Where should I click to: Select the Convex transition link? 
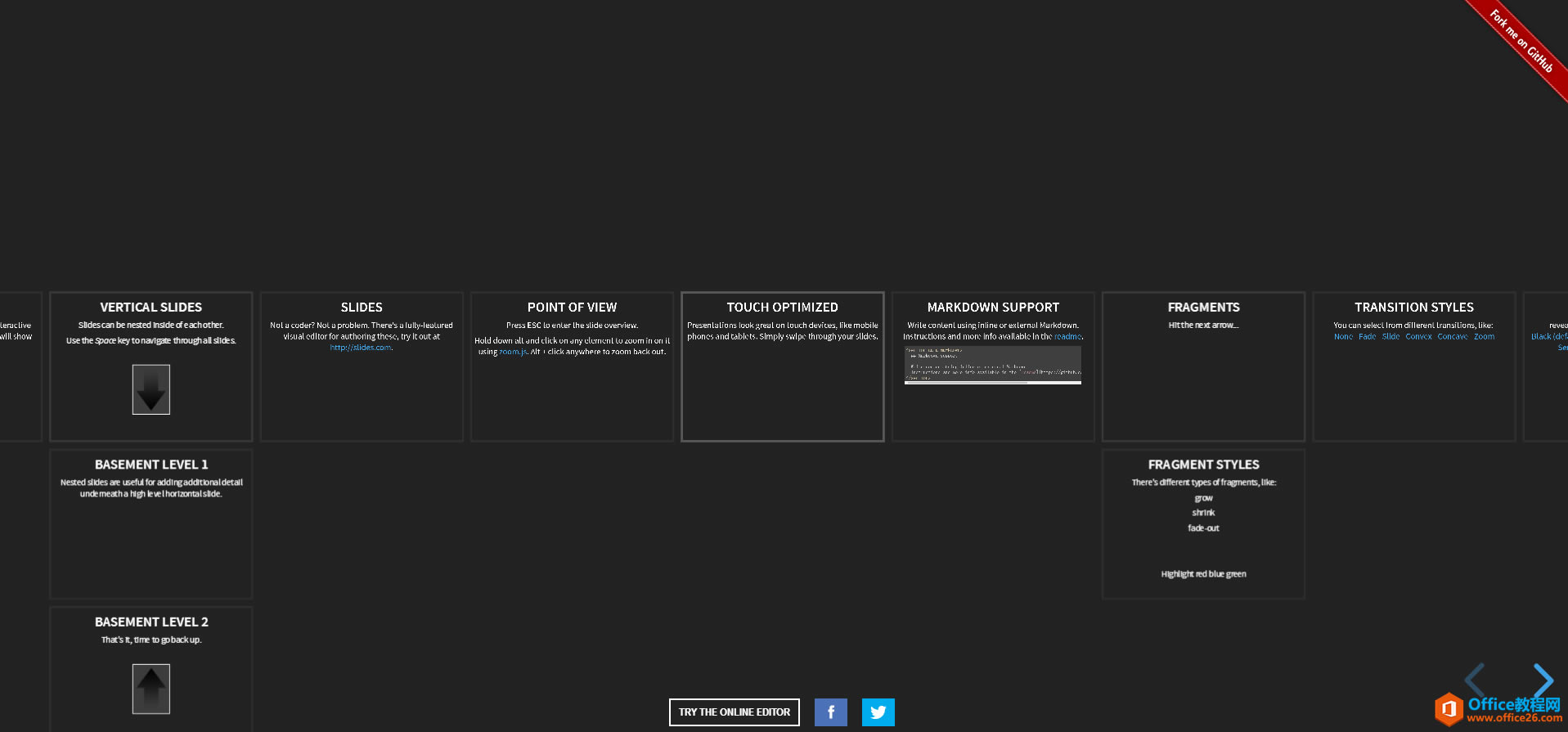coord(1418,336)
